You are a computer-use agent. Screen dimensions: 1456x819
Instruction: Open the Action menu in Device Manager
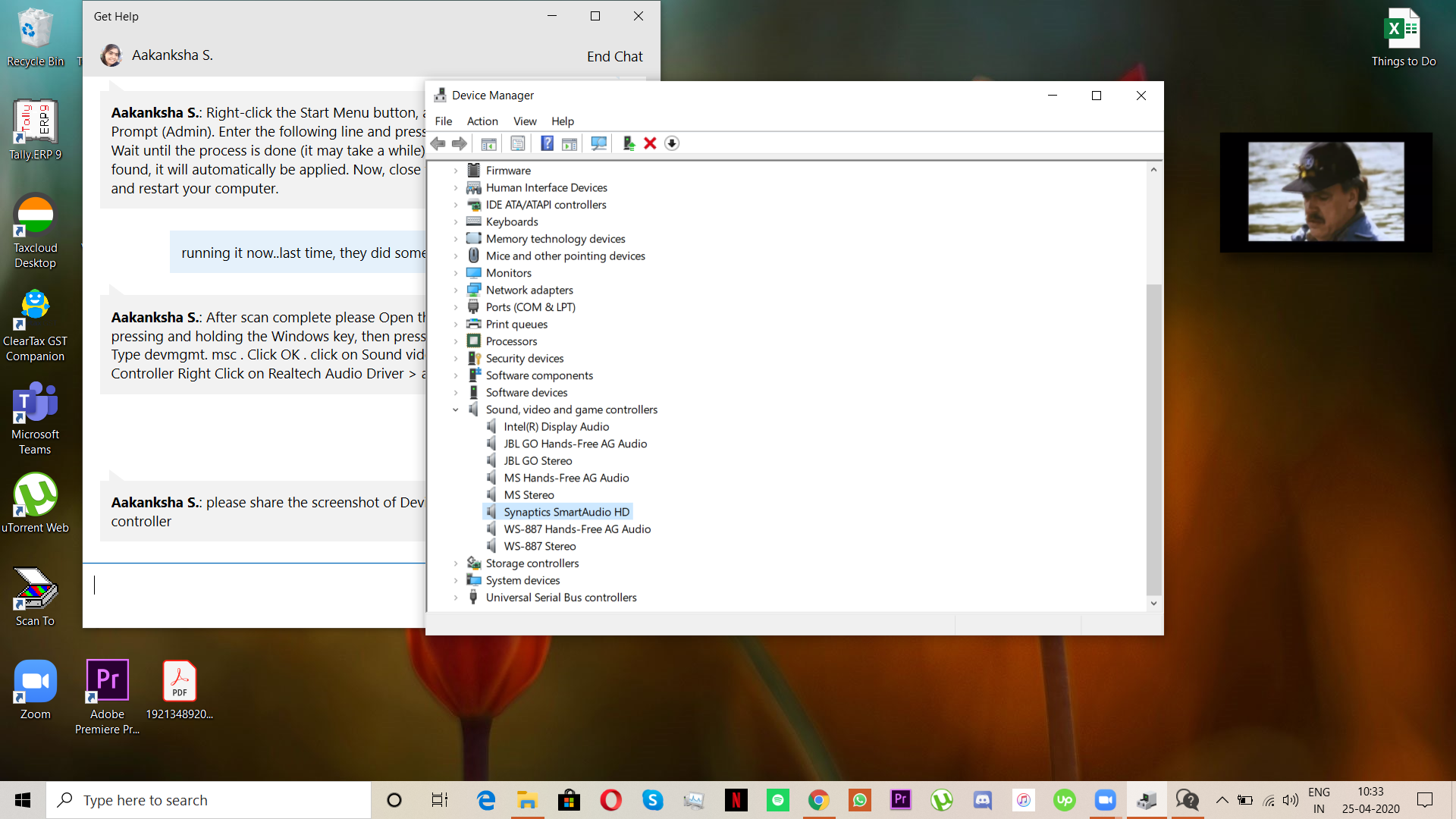[482, 121]
